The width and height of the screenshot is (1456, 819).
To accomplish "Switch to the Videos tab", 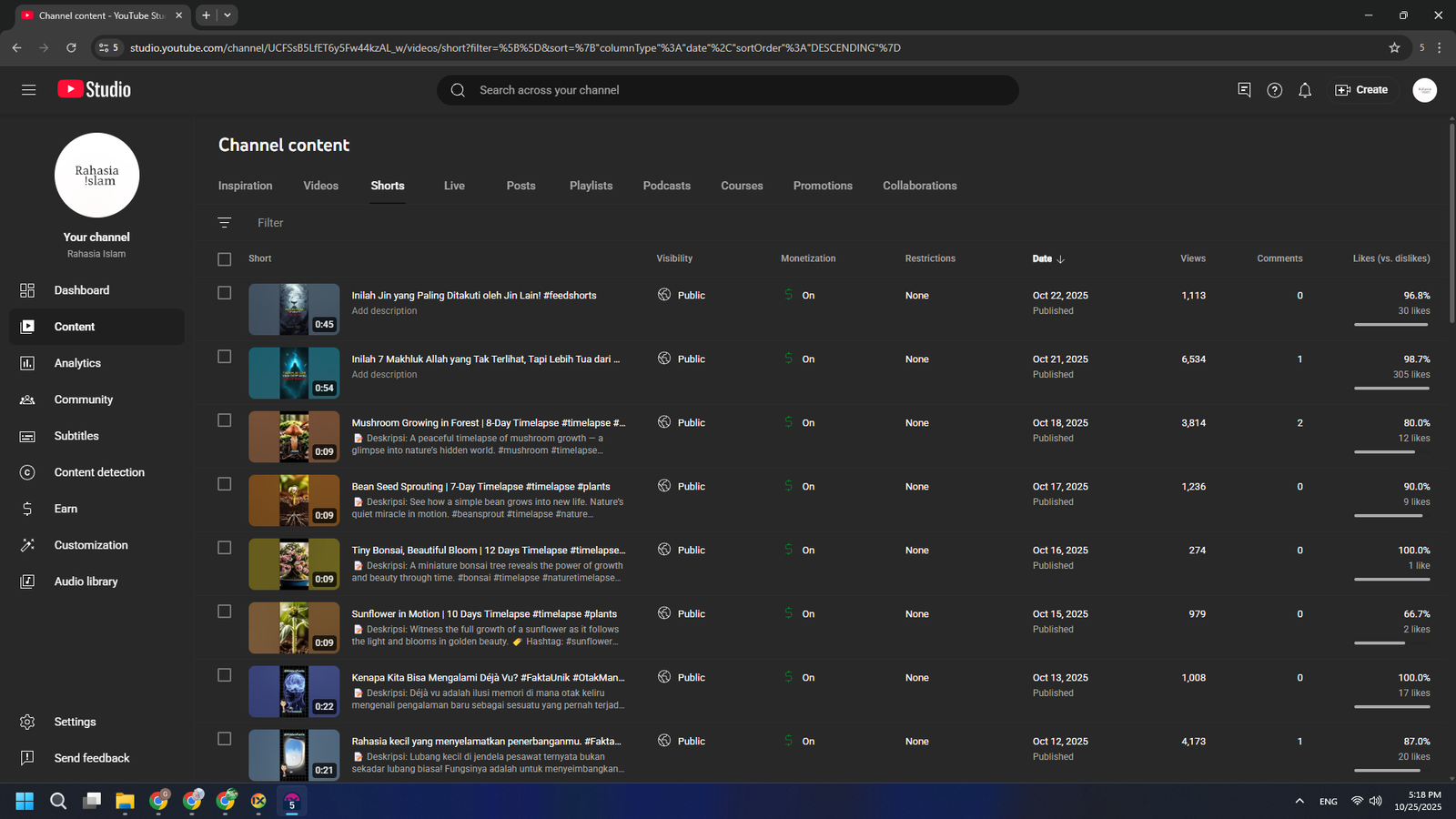I will tap(320, 186).
